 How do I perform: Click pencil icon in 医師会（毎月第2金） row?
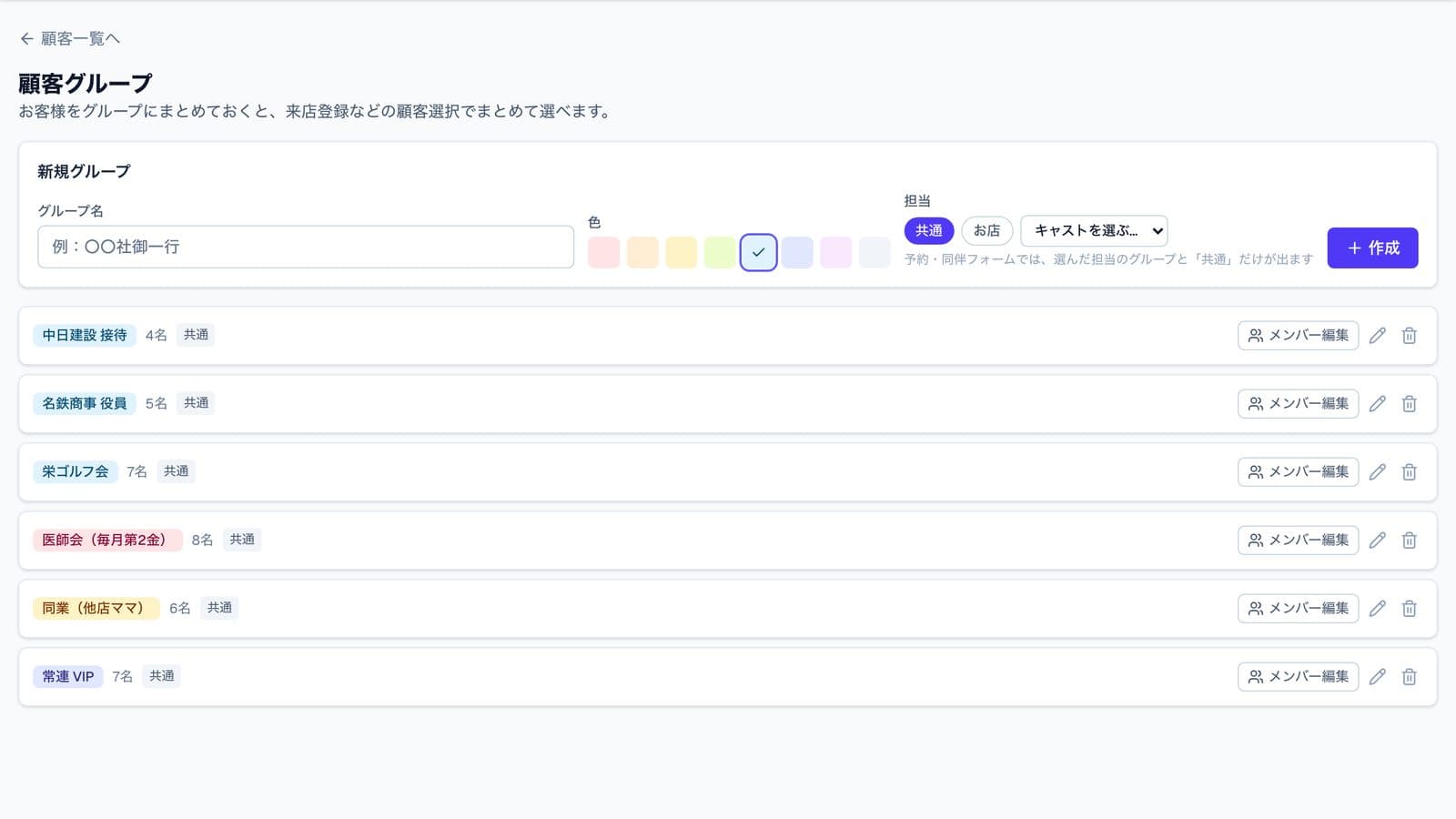click(1378, 541)
